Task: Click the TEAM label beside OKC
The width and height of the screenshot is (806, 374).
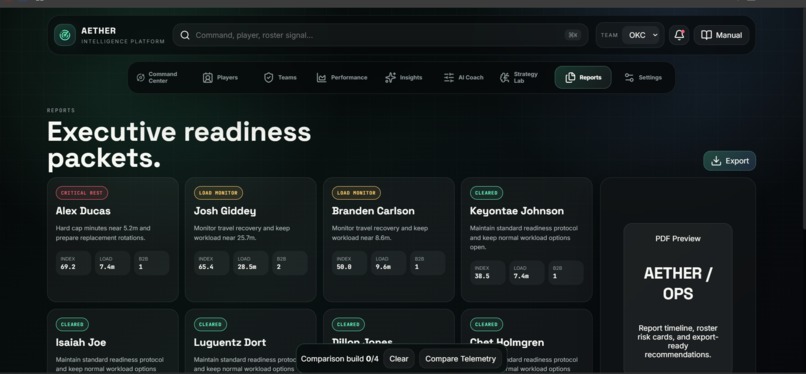Action: [x=609, y=35]
